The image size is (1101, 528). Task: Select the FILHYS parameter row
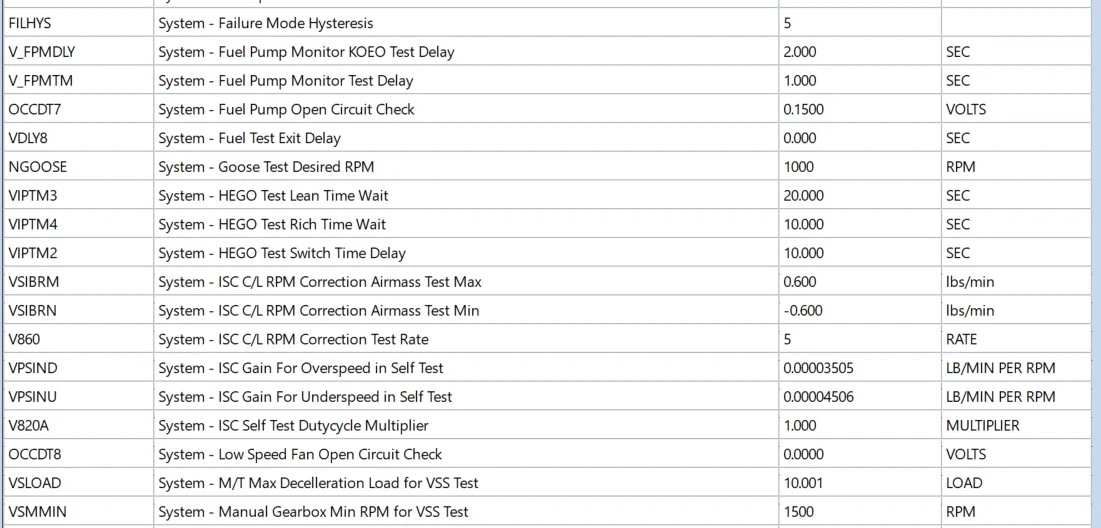(x=547, y=23)
